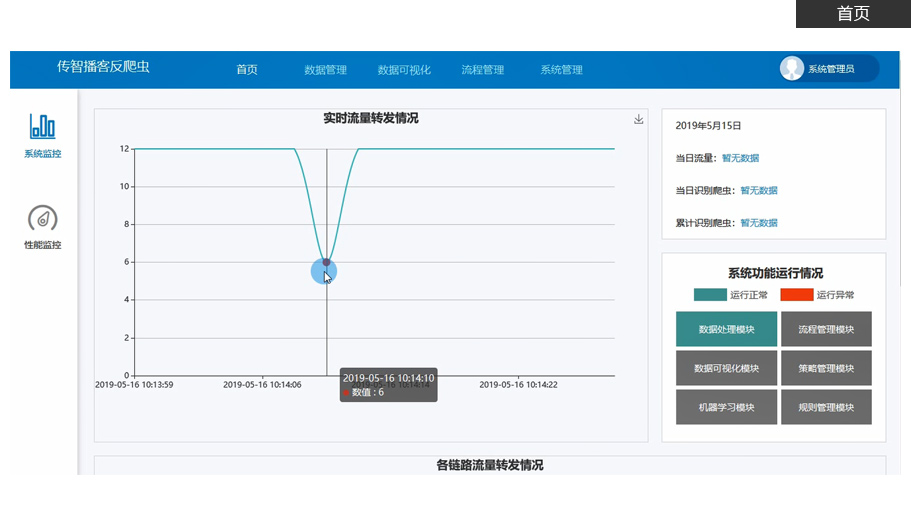Open the 性能监控 gauge icon
911x525 pixels.
pos(42,218)
